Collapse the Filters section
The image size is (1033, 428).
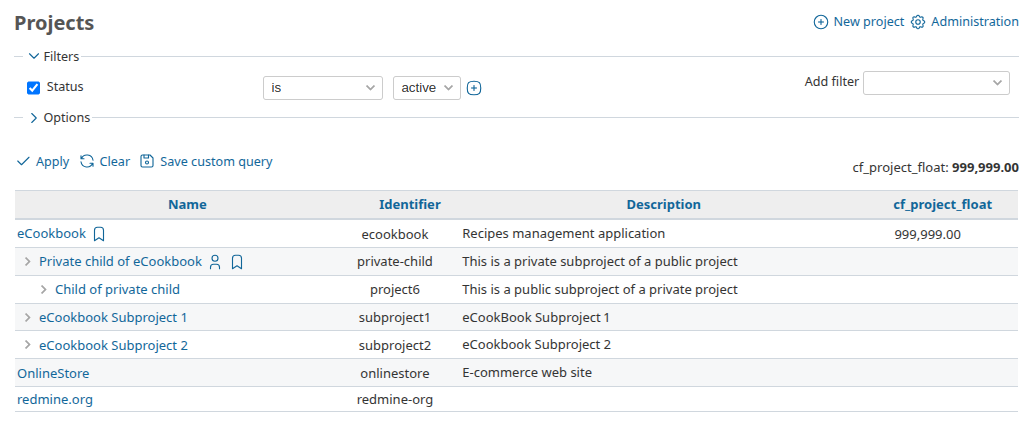pos(54,57)
